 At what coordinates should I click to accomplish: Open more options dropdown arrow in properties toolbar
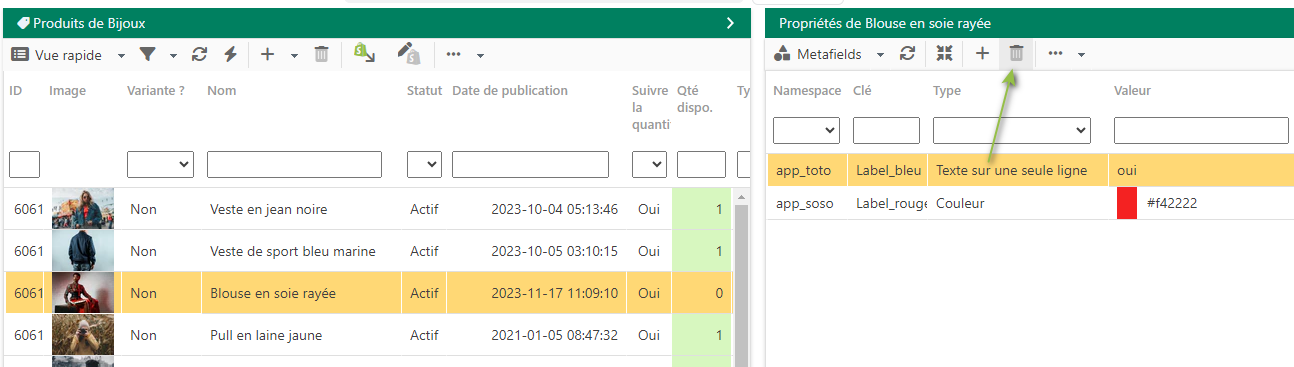click(1081, 55)
